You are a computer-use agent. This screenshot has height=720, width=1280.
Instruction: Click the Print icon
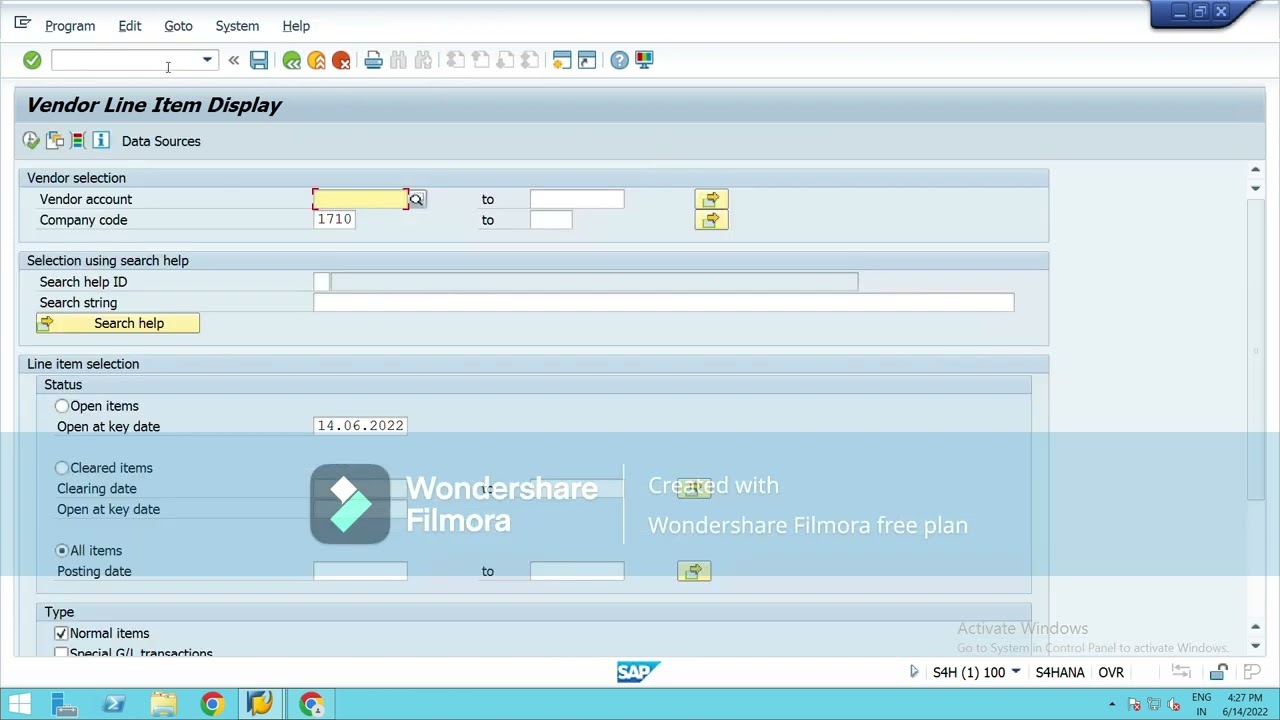coord(373,60)
